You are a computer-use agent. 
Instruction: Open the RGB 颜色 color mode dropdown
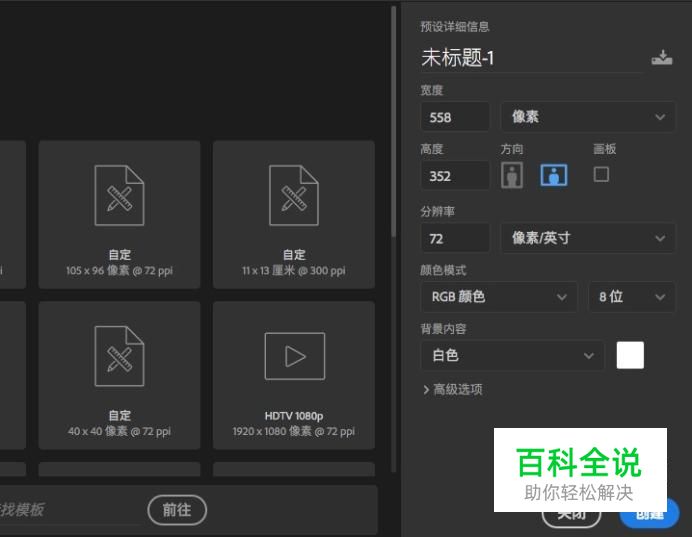(499, 297)
